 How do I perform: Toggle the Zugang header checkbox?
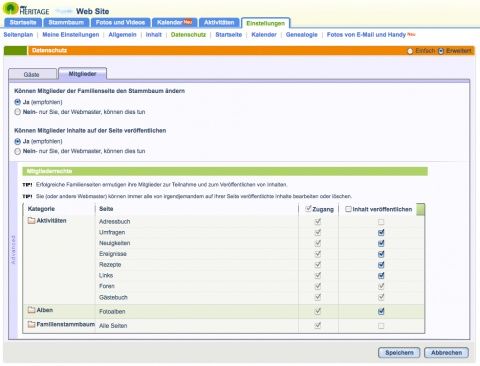(308, 209)
